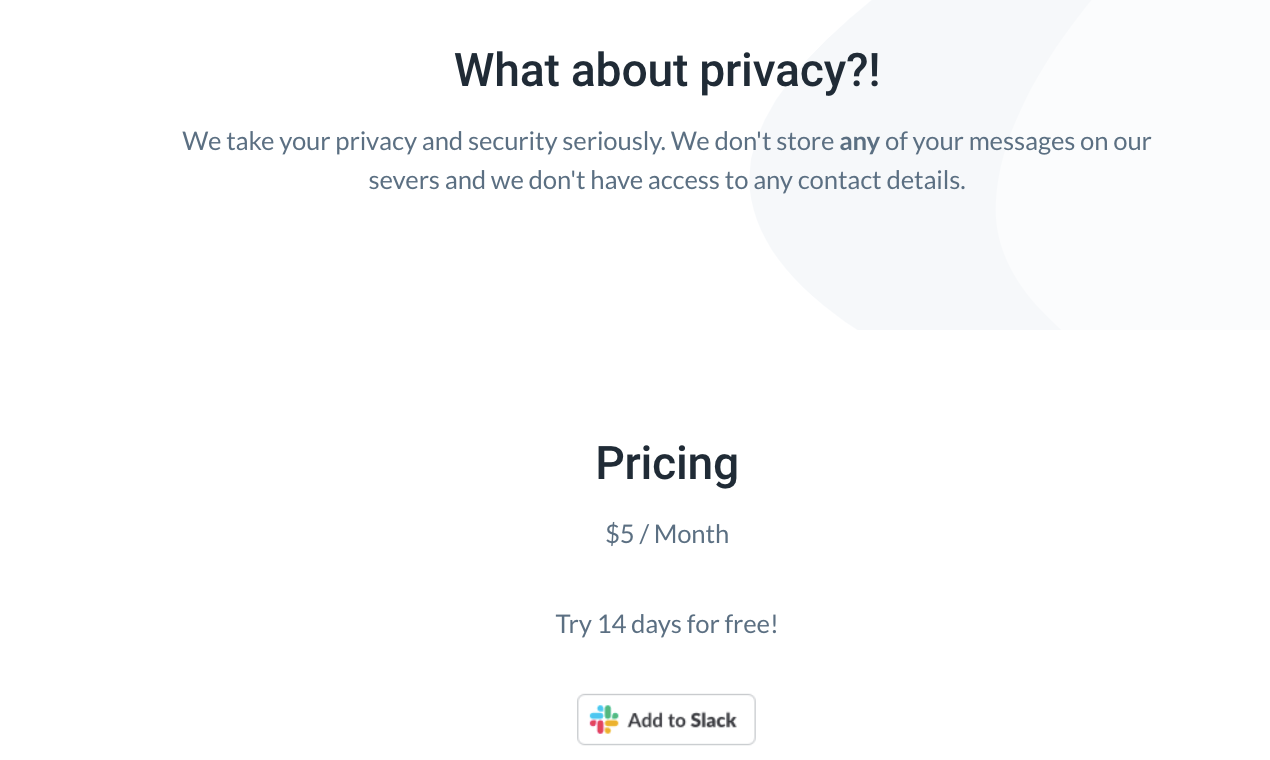1270x760 pixels.
Task: Click the Pricing heading
Action: (667, 463)
